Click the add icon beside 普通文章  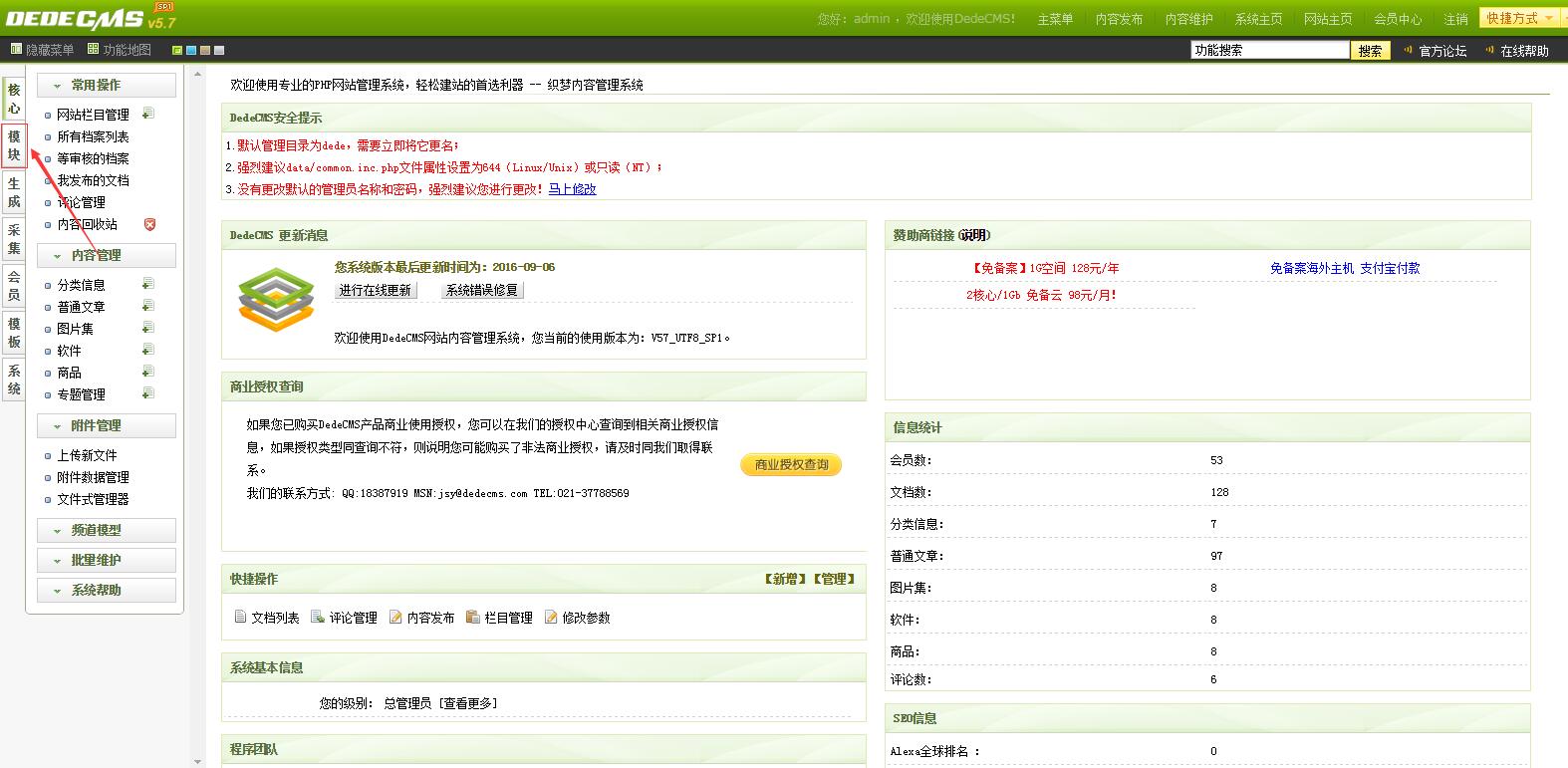click(x=147, y=306)
